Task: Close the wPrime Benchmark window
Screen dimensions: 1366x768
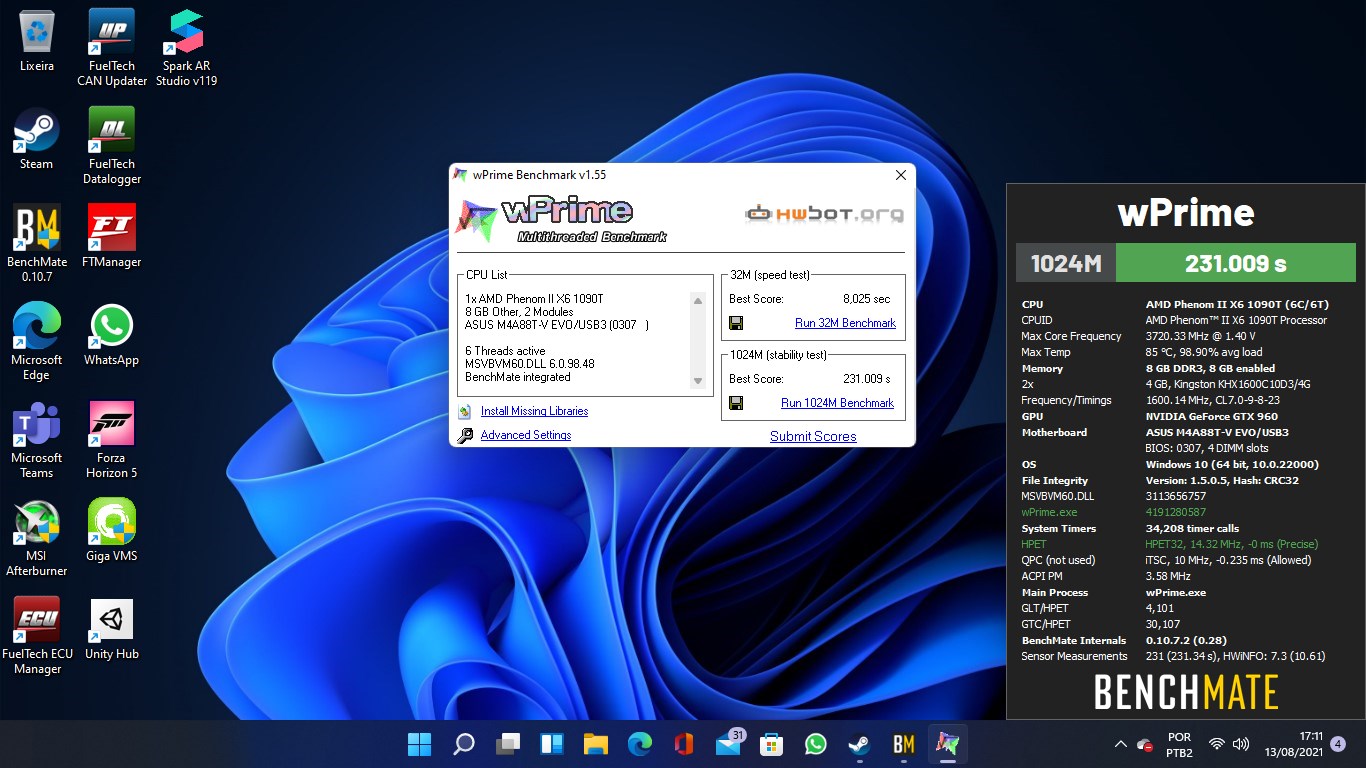Action: (900, 175)
